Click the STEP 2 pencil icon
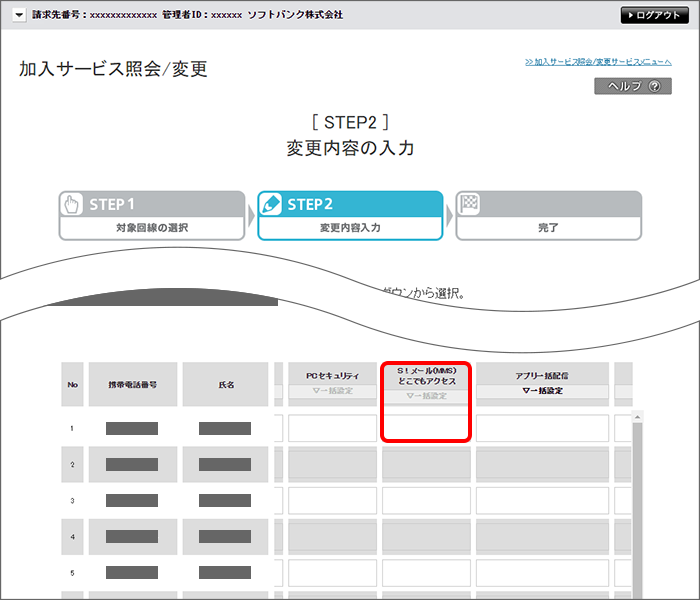The height and width of the screenshot is (600, 700). [x=271, y=204]
